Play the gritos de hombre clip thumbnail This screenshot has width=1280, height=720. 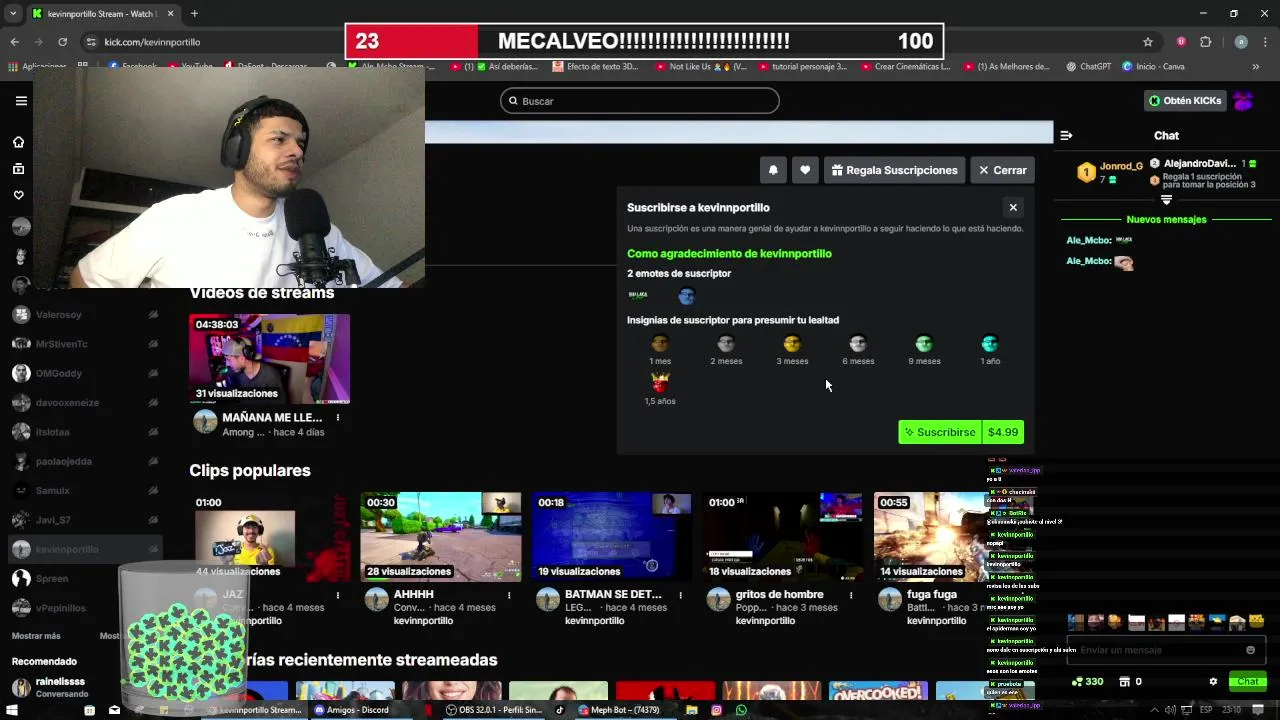coord(782,537)
